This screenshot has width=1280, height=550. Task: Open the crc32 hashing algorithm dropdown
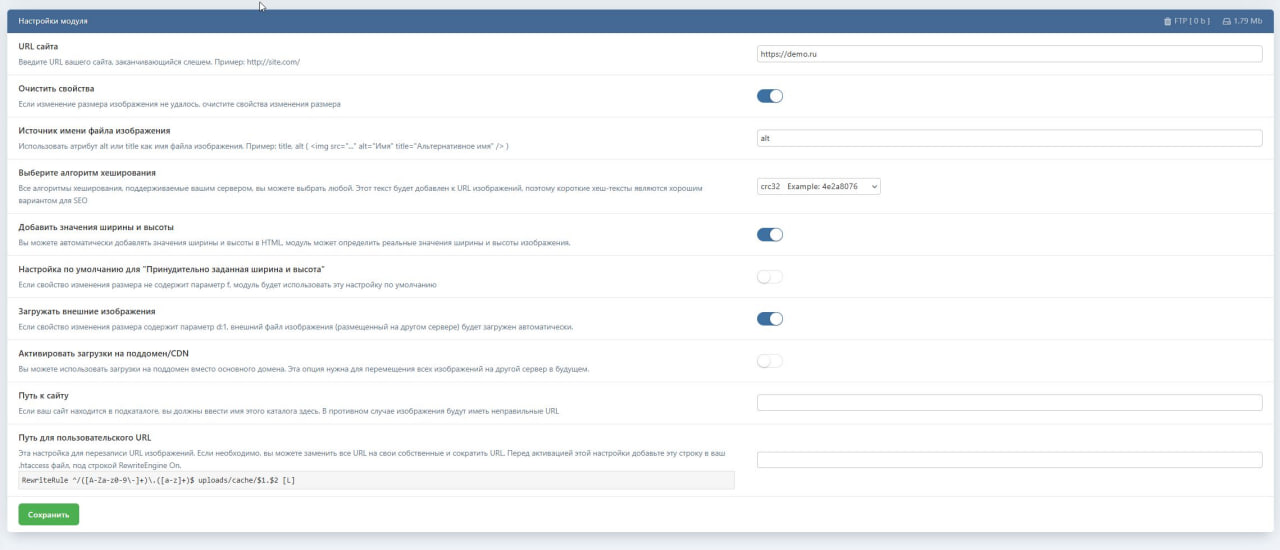pos(818,186)
